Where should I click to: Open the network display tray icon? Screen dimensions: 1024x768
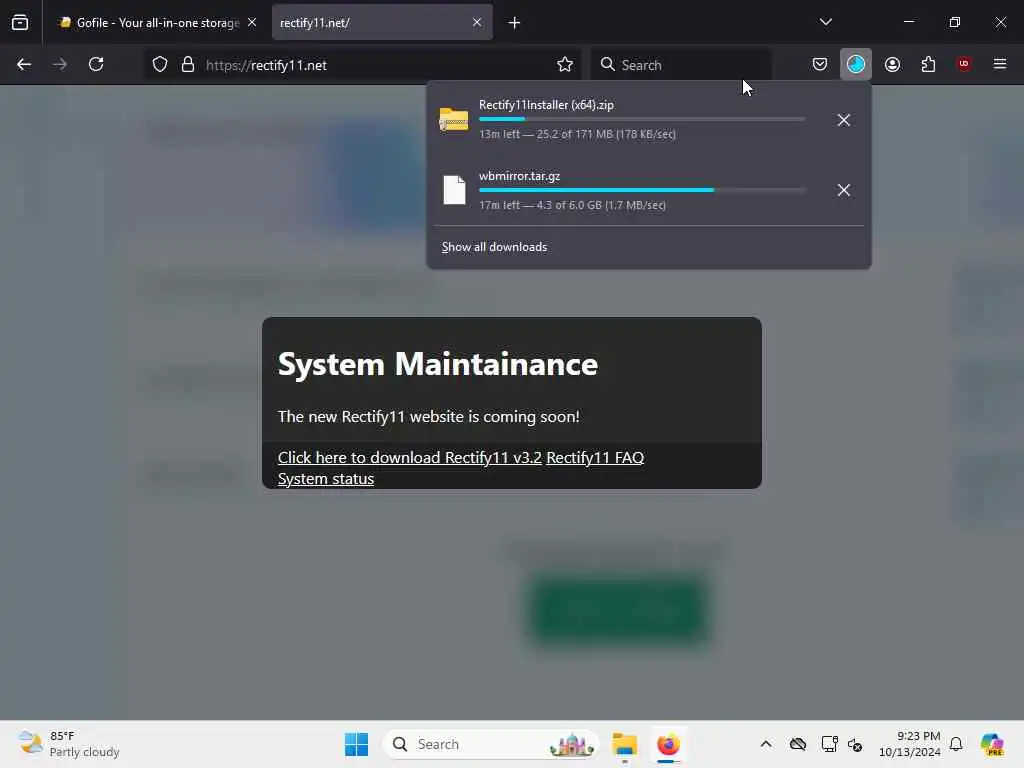(829, 744)
